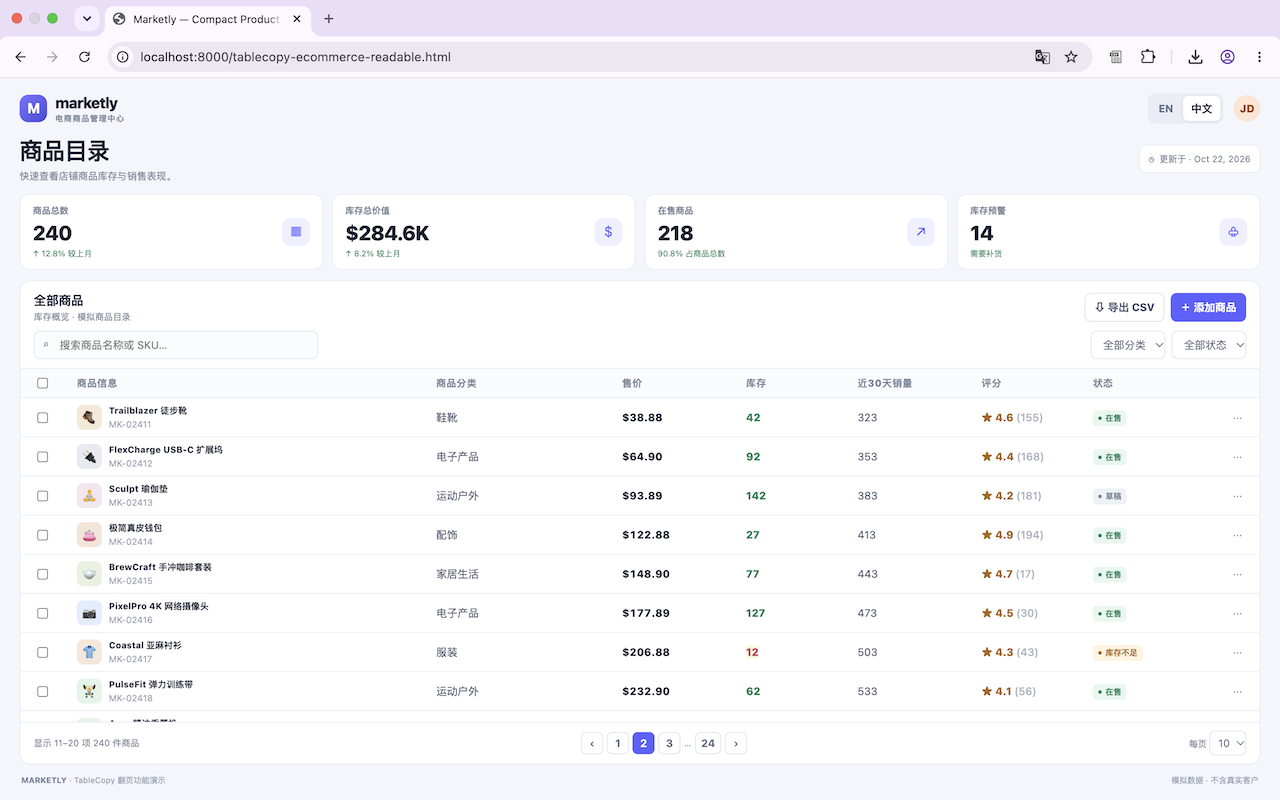Click the Google Translate icon in address bar
1280x800 pixels.
[x=1042, y=57]
